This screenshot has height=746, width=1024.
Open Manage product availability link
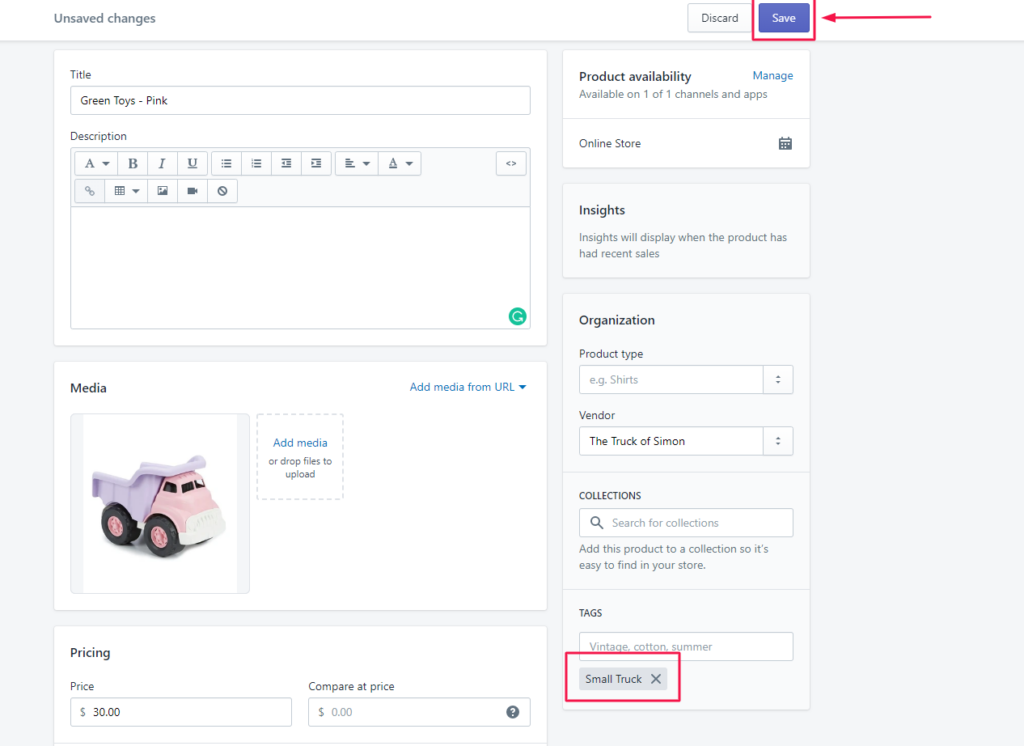(772, 76)
